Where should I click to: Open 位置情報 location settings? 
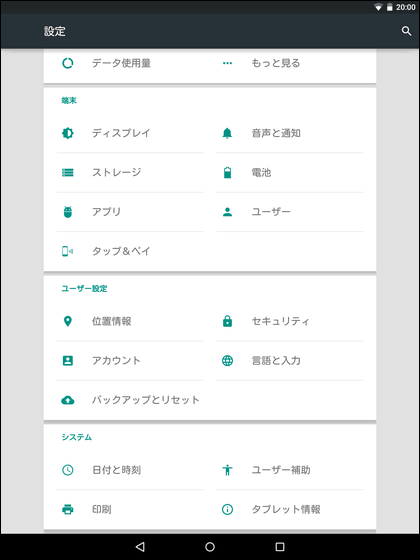130,321
